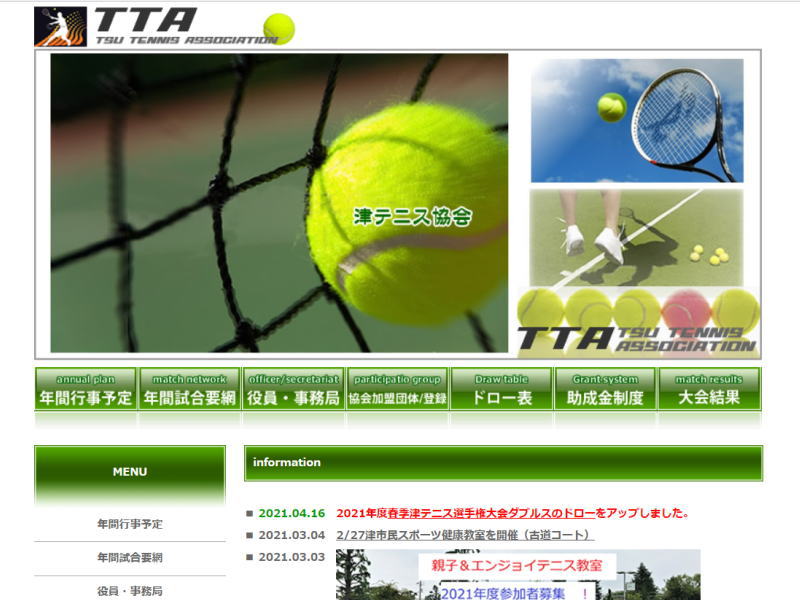Image resolution: width=800 pixels, height=600 pixels.
Task: Select 役員・事務局 officer/secretariat nav button
Action: (x=293, y=389)
